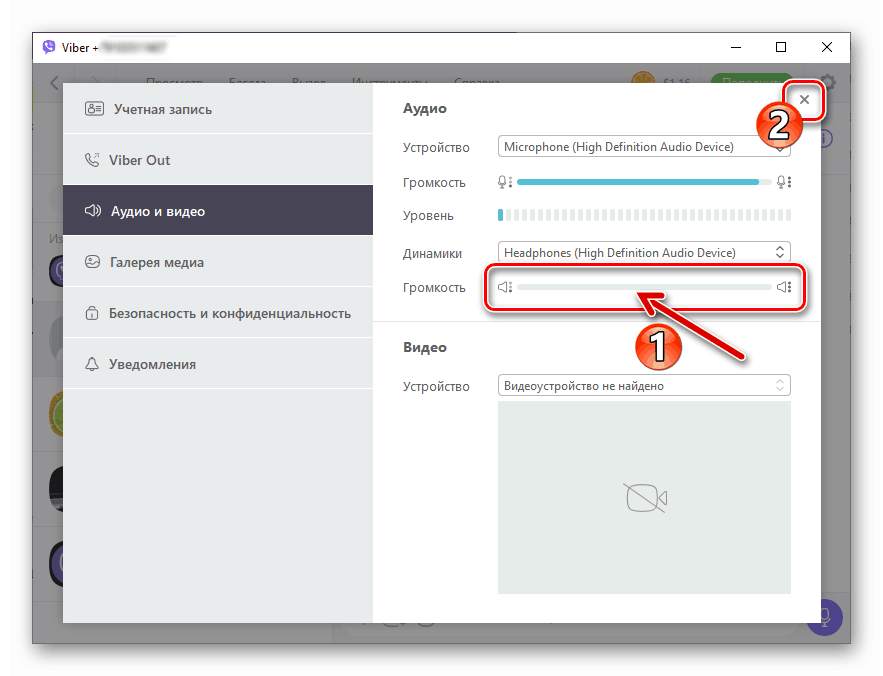Close the Viber window

coord(827,47)
